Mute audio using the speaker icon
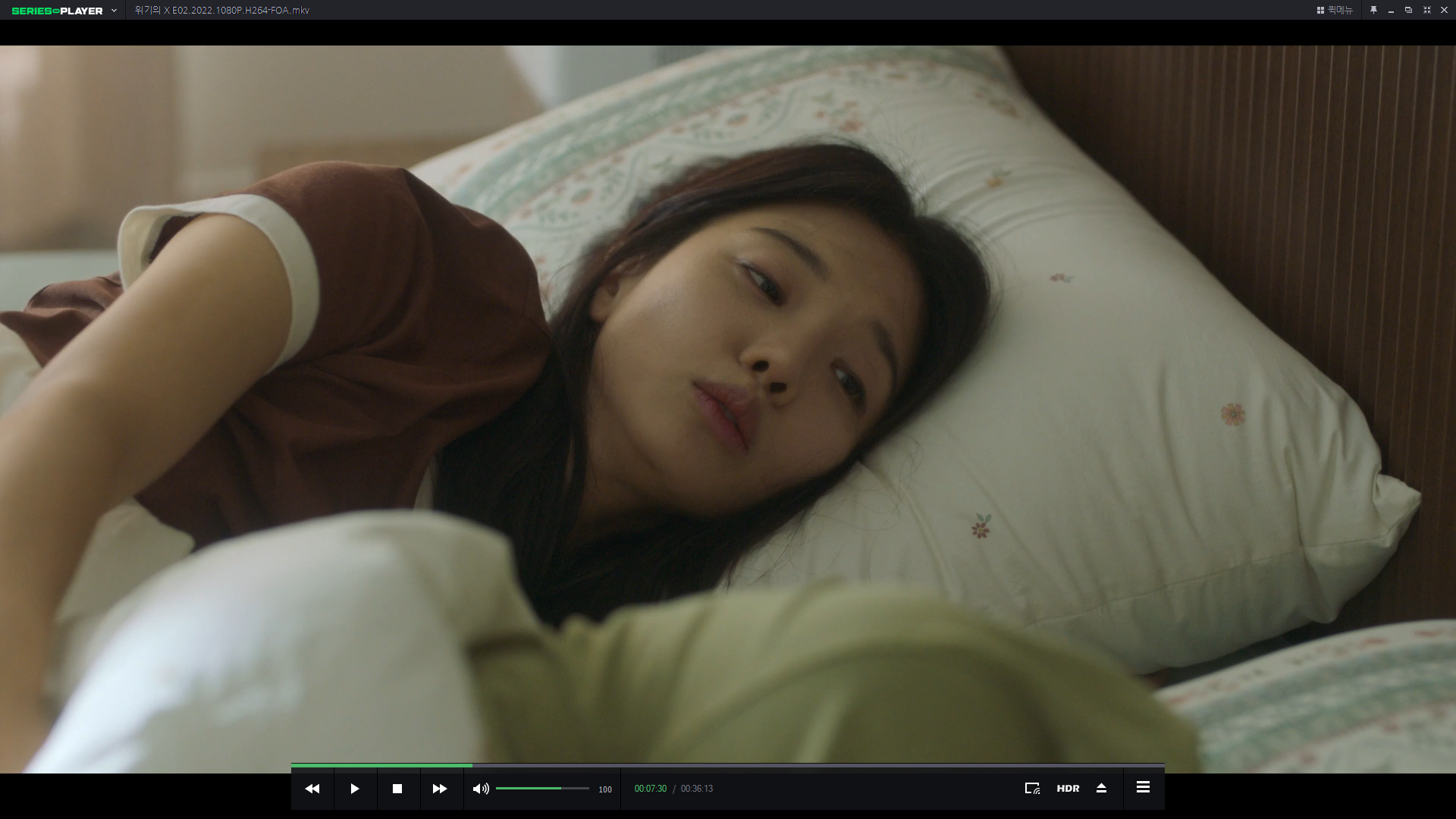 pyautogui.click(x=481, y=789)
